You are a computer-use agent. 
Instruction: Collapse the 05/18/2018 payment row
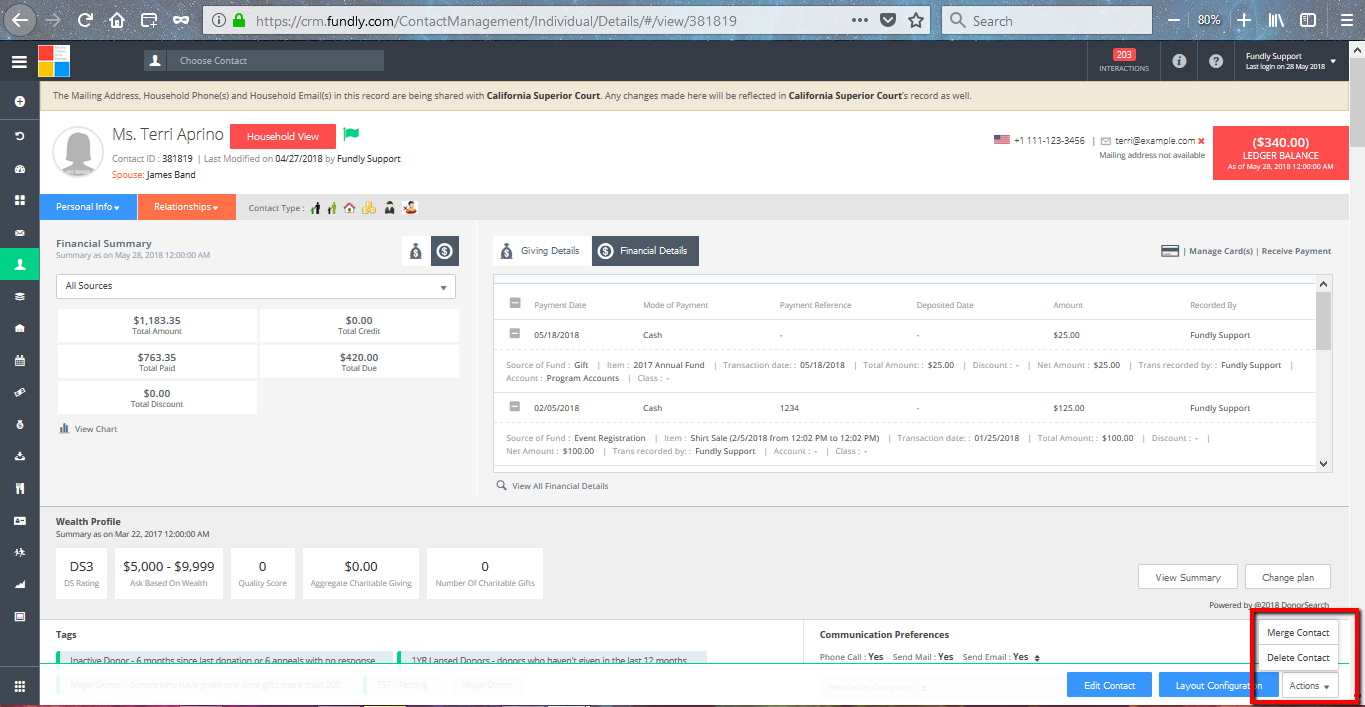coord(515,335)
